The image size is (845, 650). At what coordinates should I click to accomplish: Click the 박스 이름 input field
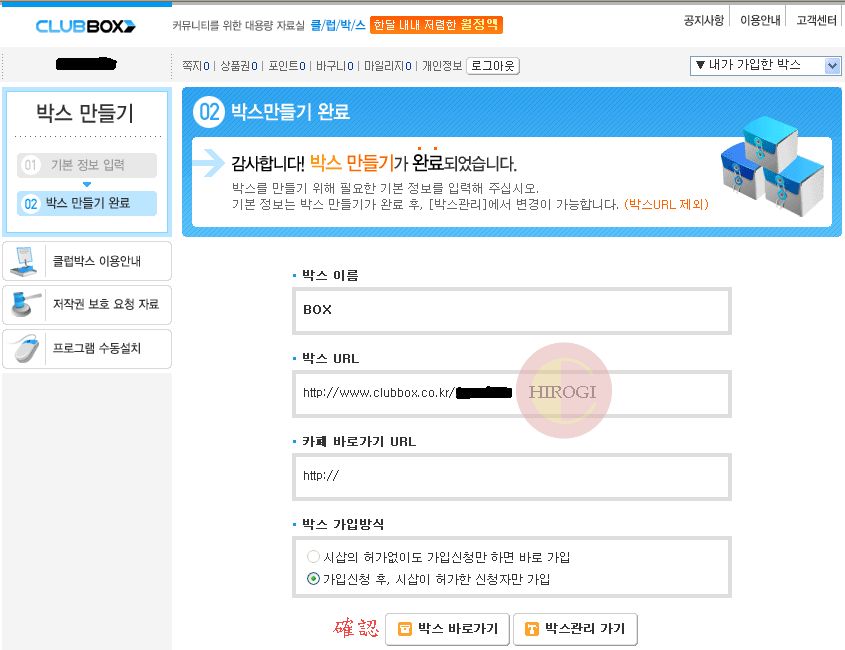tap(512, 311)
